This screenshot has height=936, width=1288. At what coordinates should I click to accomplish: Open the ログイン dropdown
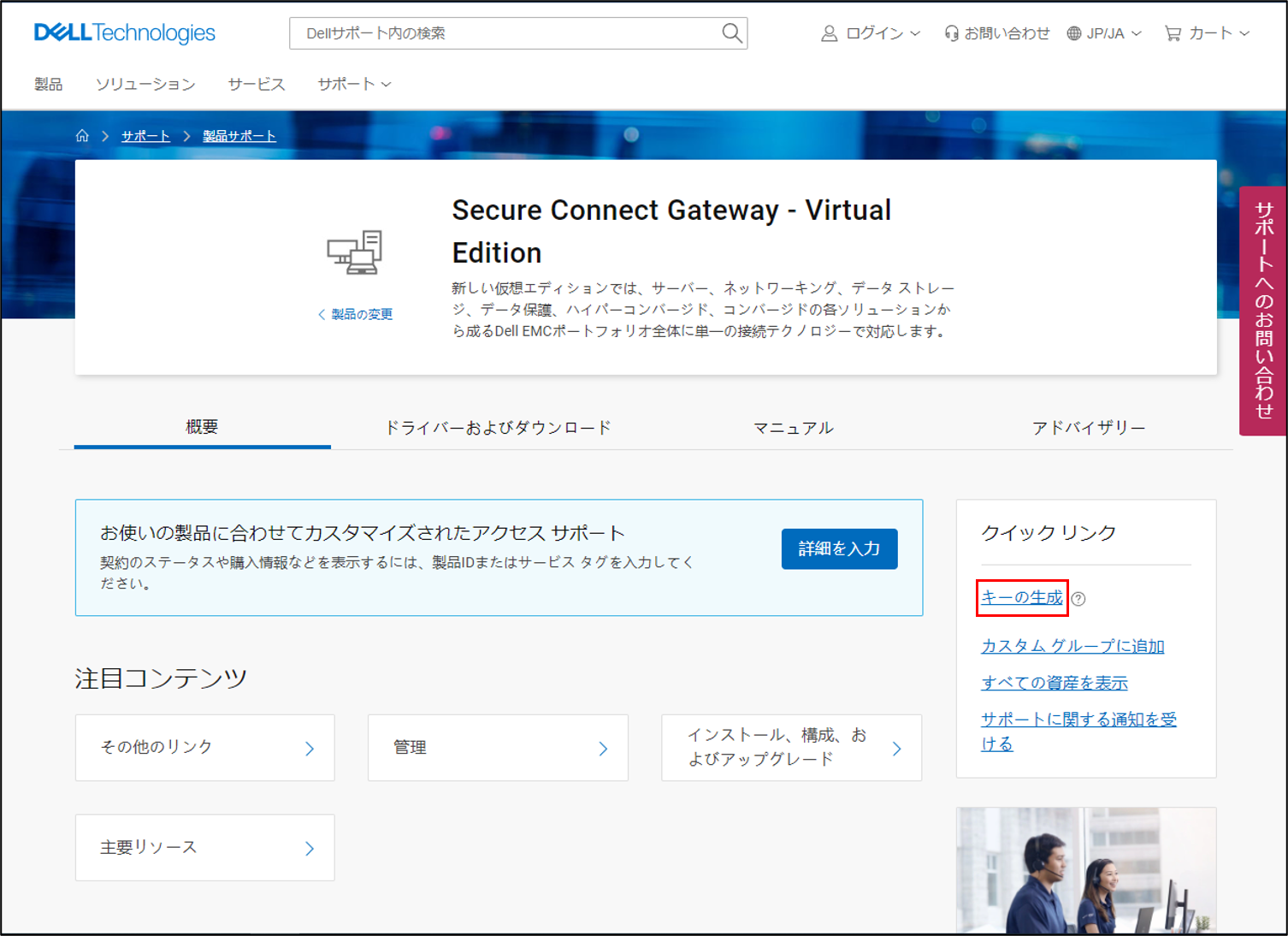(871, 33)
